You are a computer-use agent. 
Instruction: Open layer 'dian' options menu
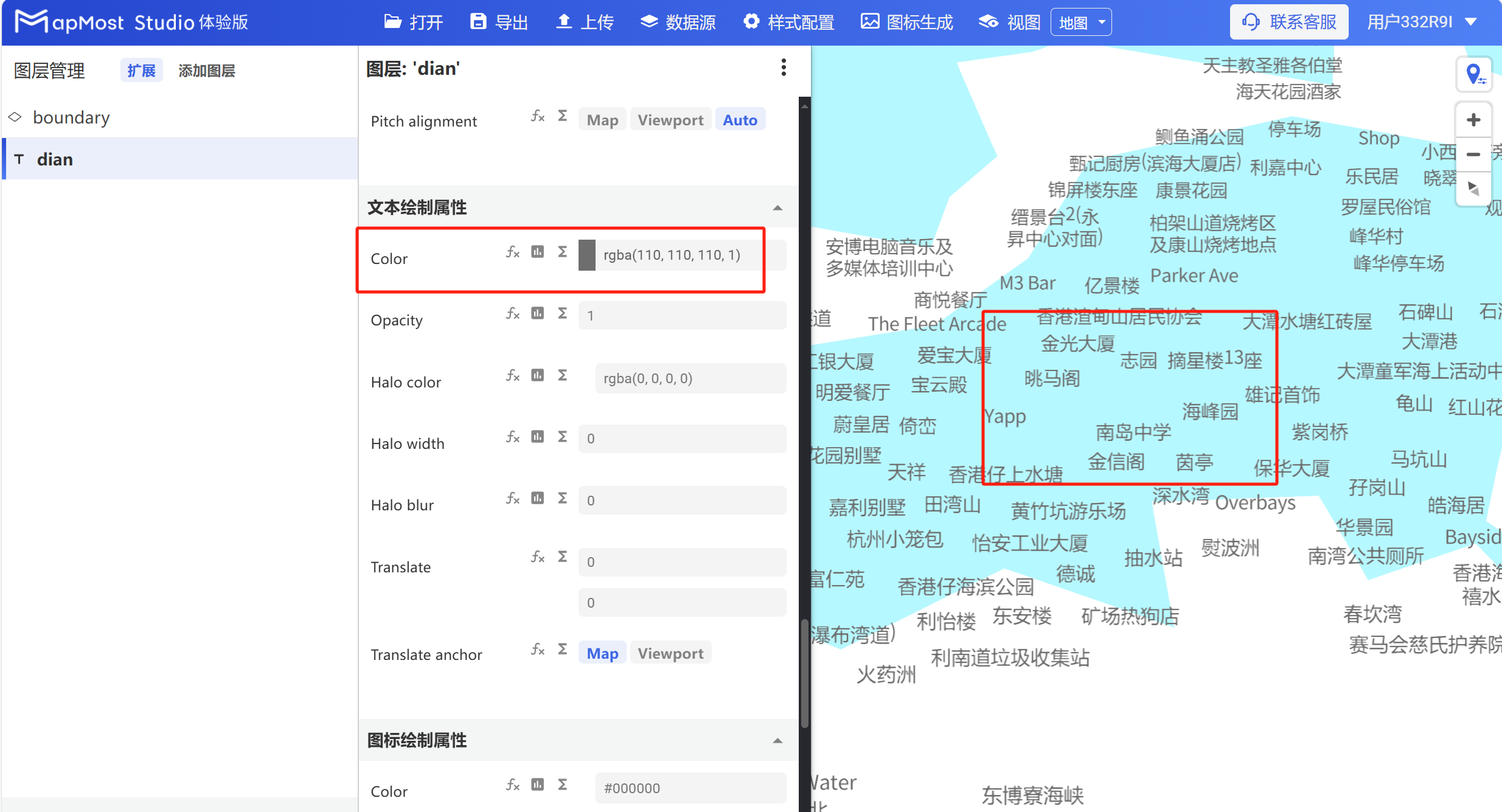[x=783, y=68]
